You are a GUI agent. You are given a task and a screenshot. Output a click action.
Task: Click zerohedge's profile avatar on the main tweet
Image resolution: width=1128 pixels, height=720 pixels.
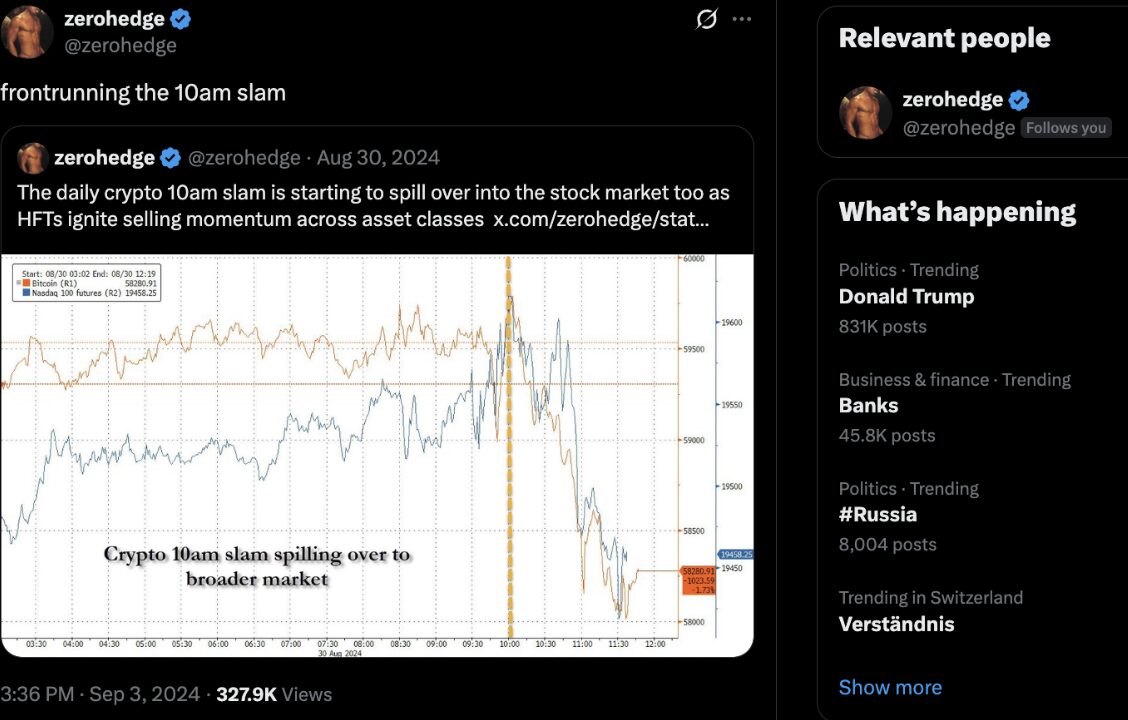click(x=28, y=31)
